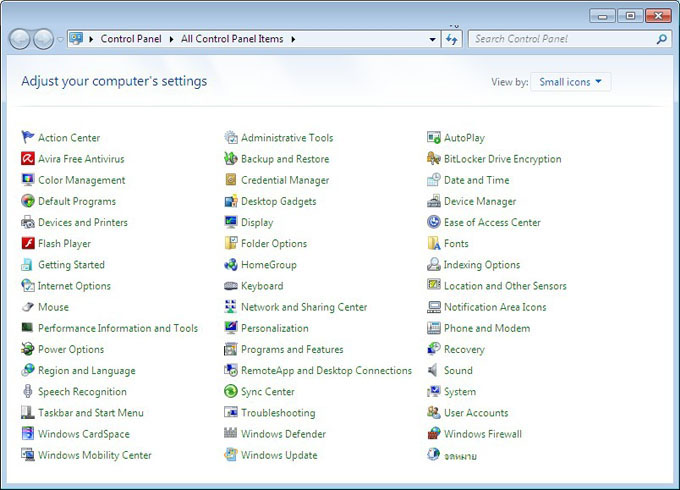Click the Default Programs icon

pos(28,201)
